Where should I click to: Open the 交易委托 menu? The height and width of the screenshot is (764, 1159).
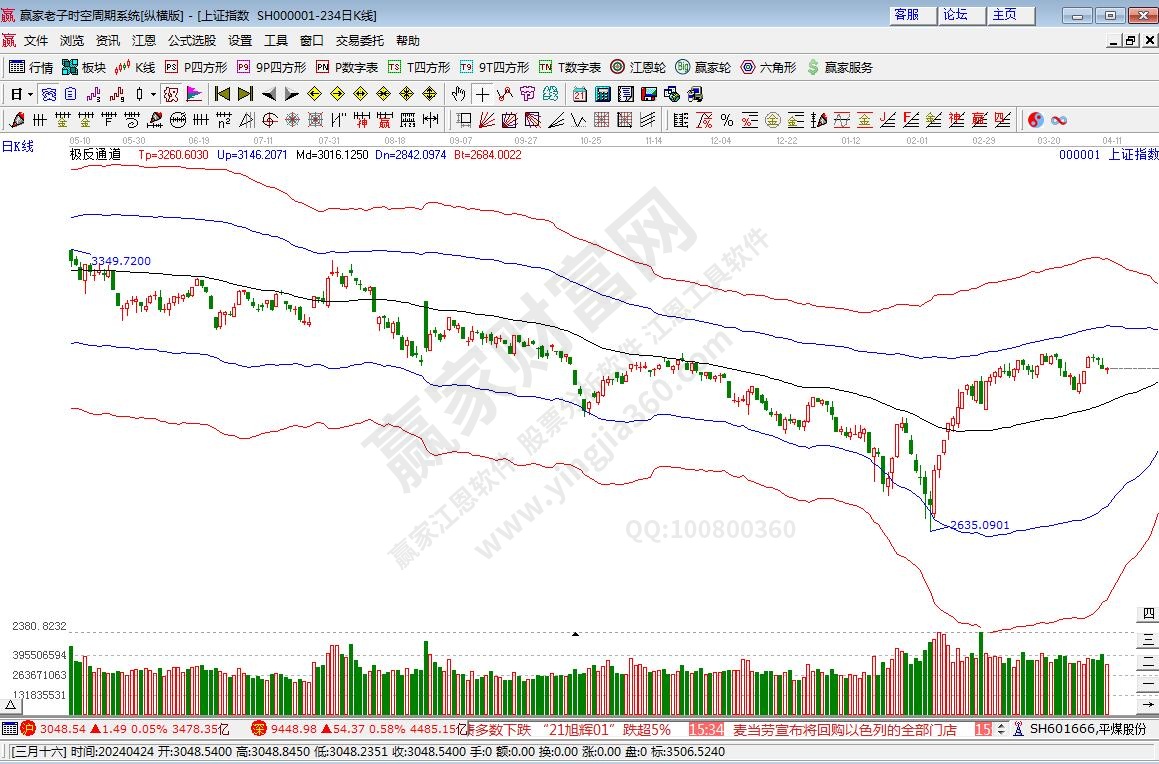359,40
